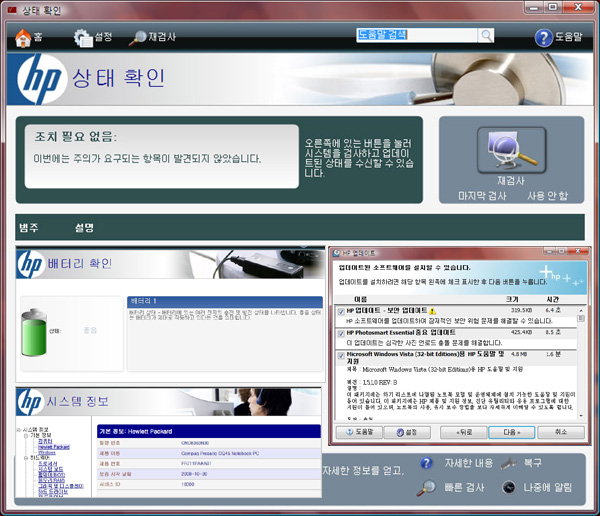Click the 시간 column header in update list
The height and width of the screenshot is (516, 600).
(553, 299)
